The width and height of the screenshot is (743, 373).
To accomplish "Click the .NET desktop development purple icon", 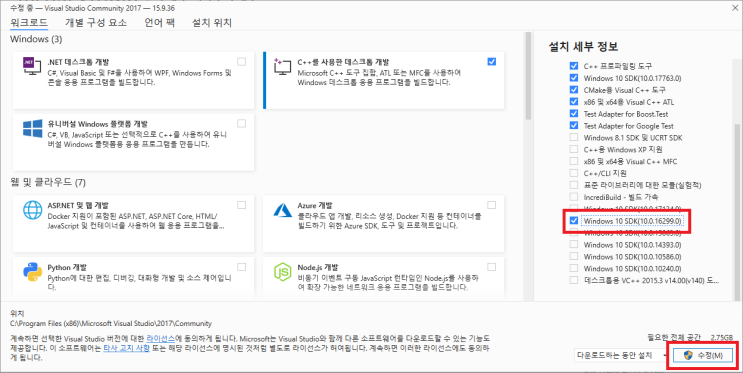I will click(33, 66).
